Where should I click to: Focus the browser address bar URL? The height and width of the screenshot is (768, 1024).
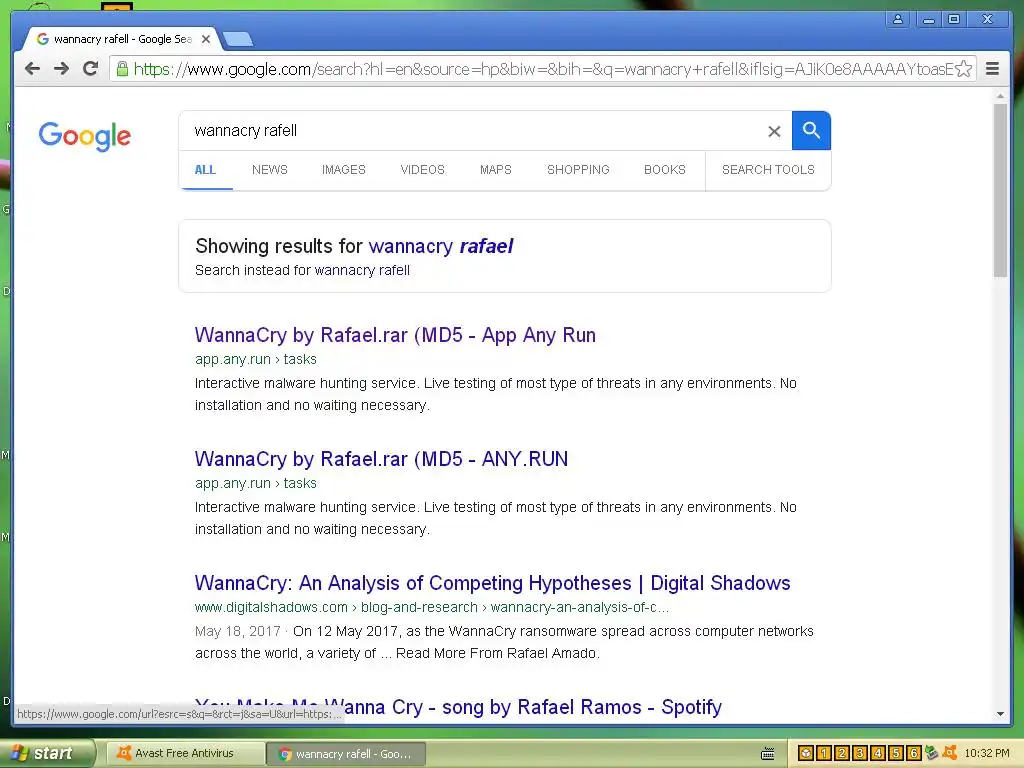point(543,69)
